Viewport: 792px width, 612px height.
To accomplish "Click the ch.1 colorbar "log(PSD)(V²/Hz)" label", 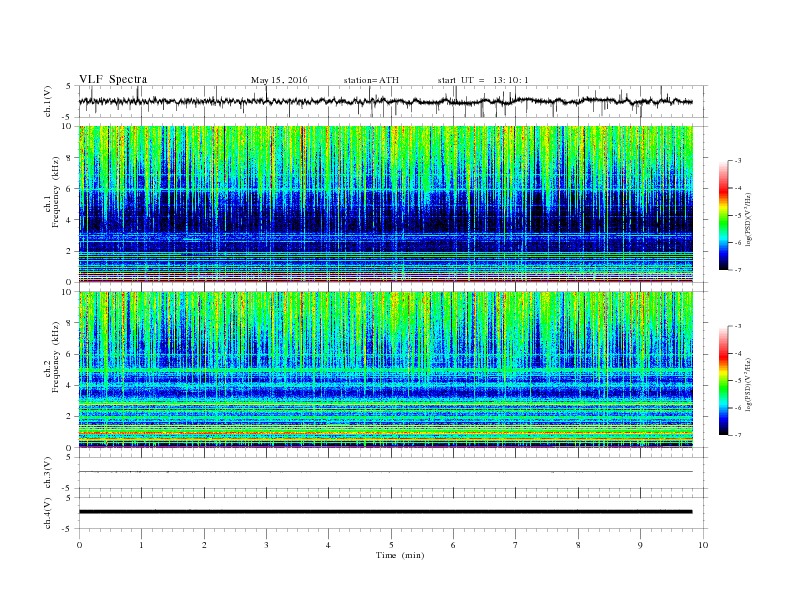I will click(x=748, y=219).
